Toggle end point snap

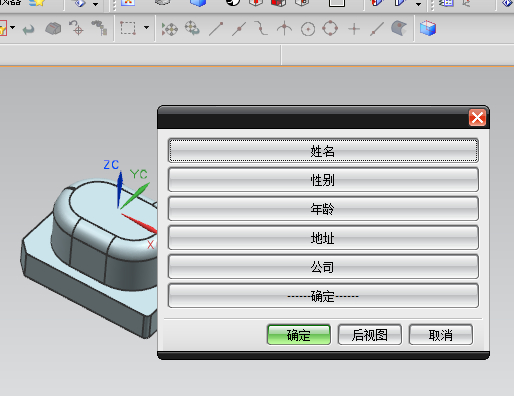[216, 29]
